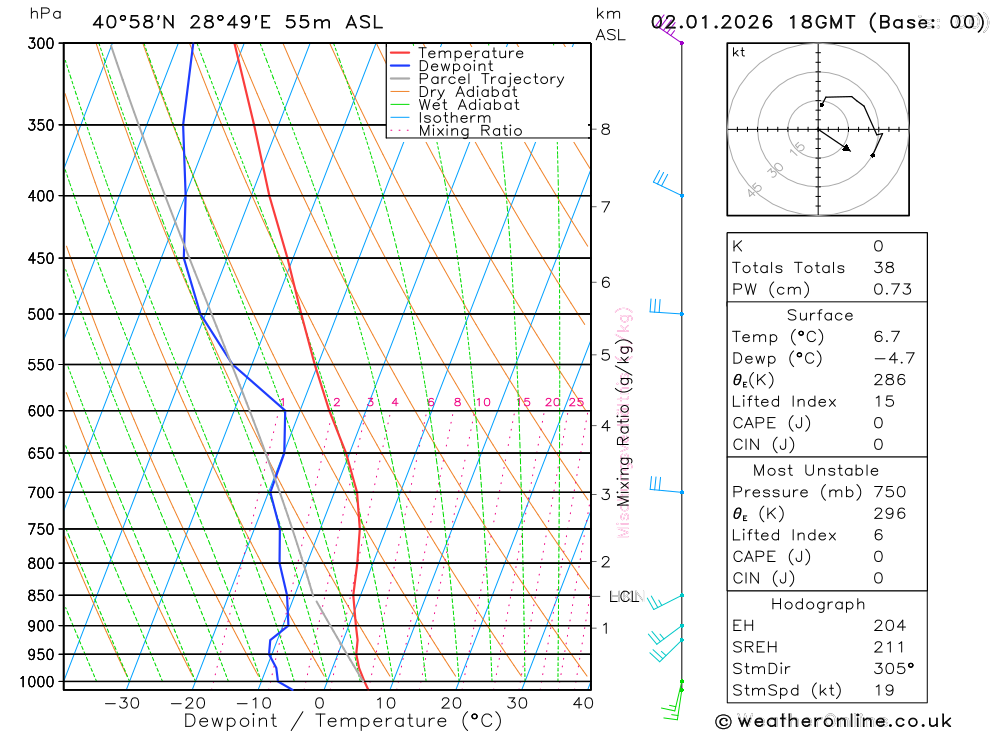Click the wind barb at 400 hPa
The image size is (1000, 733).
click(666, 184)
